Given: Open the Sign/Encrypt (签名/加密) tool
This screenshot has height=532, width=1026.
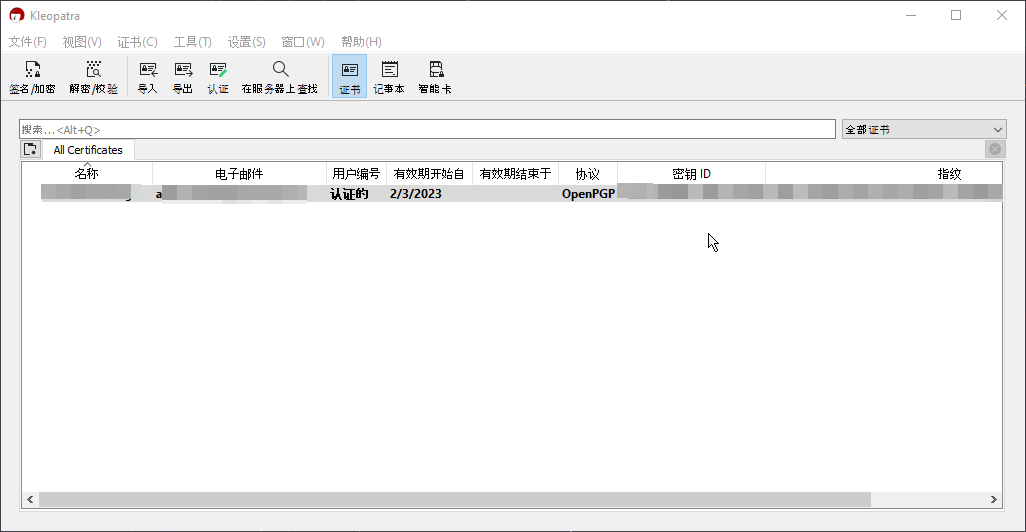Looking at the screenshot, I should coord(32,77).
